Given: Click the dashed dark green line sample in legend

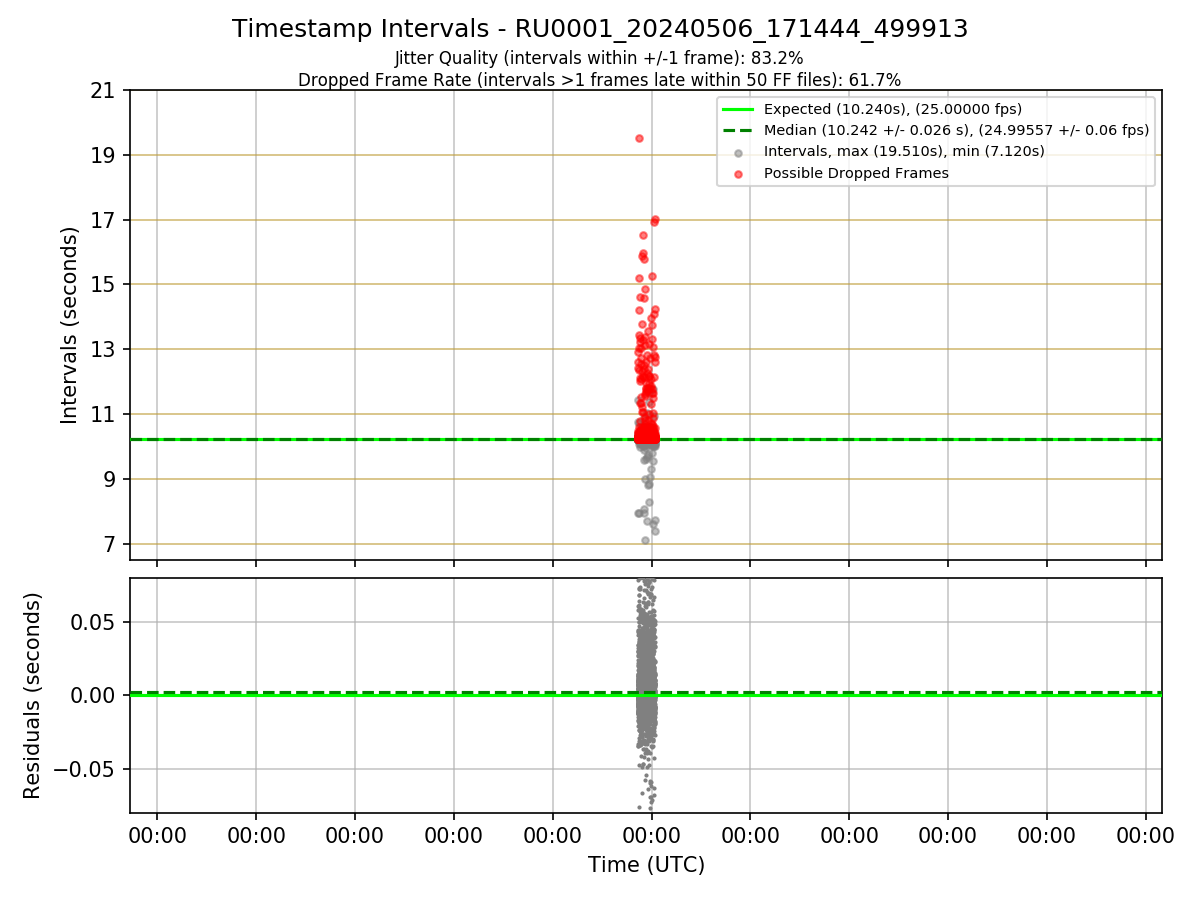Looking at the screenshot, I should click(738, 130).
